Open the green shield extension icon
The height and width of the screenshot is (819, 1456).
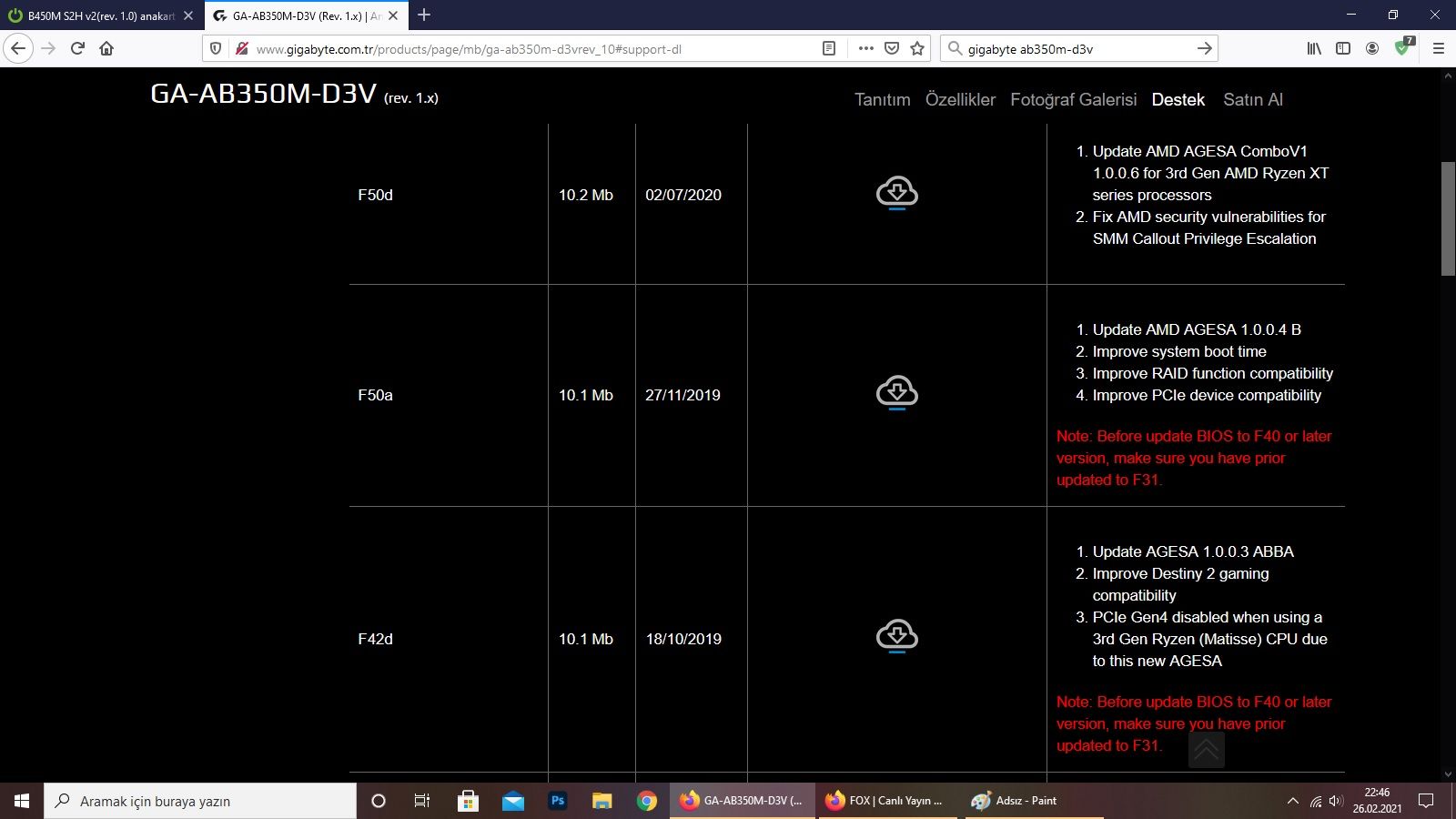tap(1403, 47)
